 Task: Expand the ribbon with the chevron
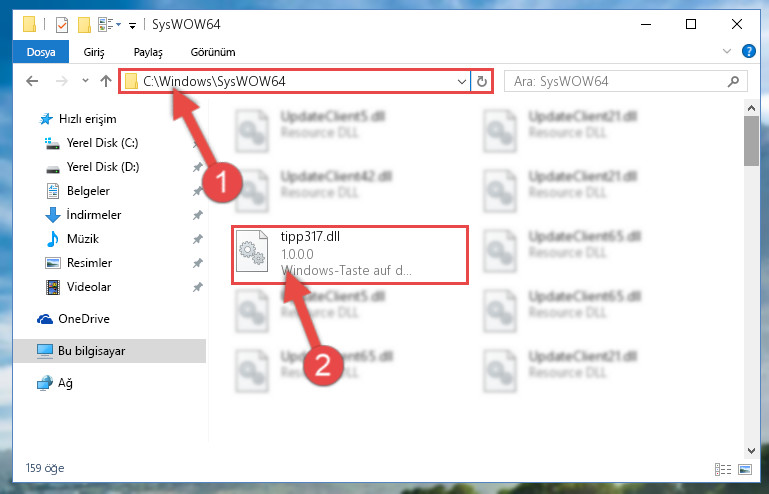(x=727, y=52)
